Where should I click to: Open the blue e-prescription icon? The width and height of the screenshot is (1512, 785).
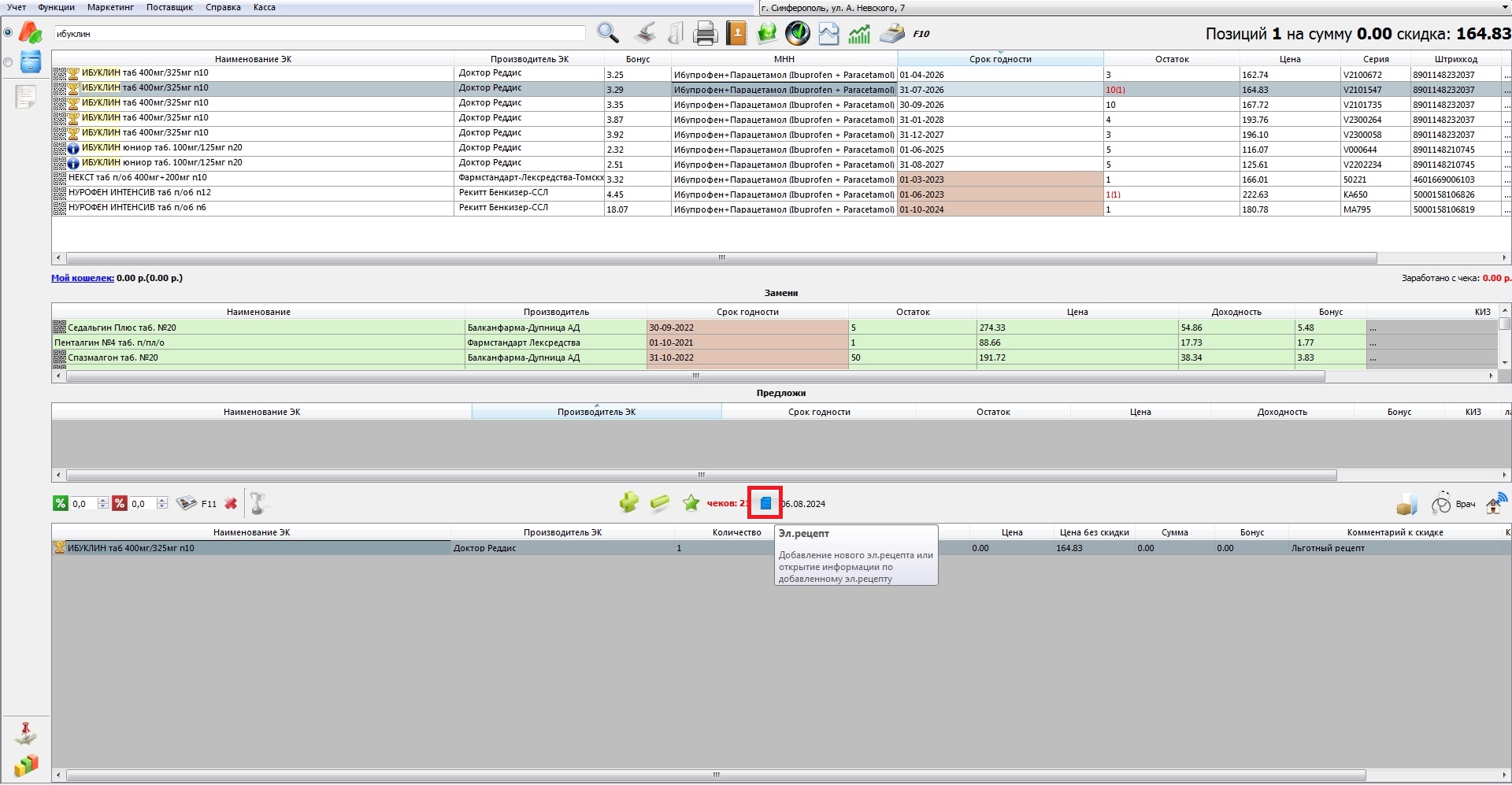[765, 503]
